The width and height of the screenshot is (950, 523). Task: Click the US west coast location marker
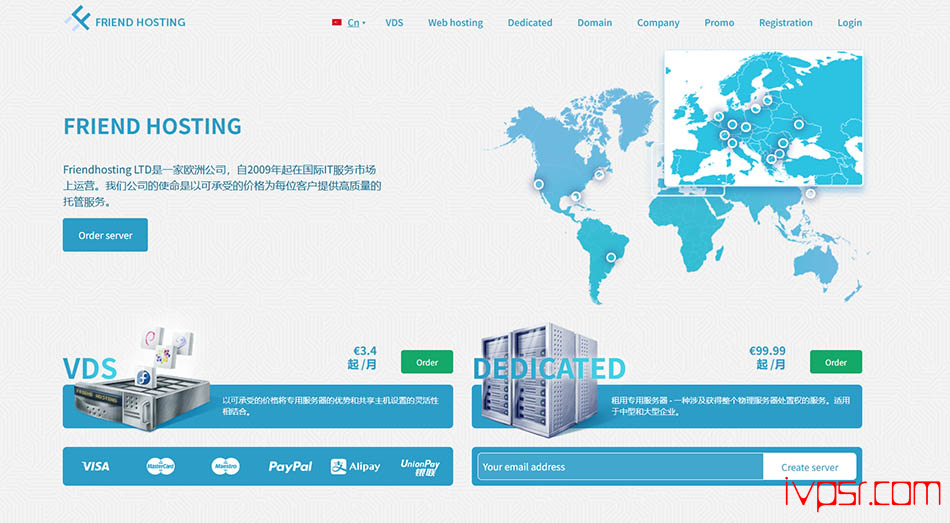click(x=539, y=184)
